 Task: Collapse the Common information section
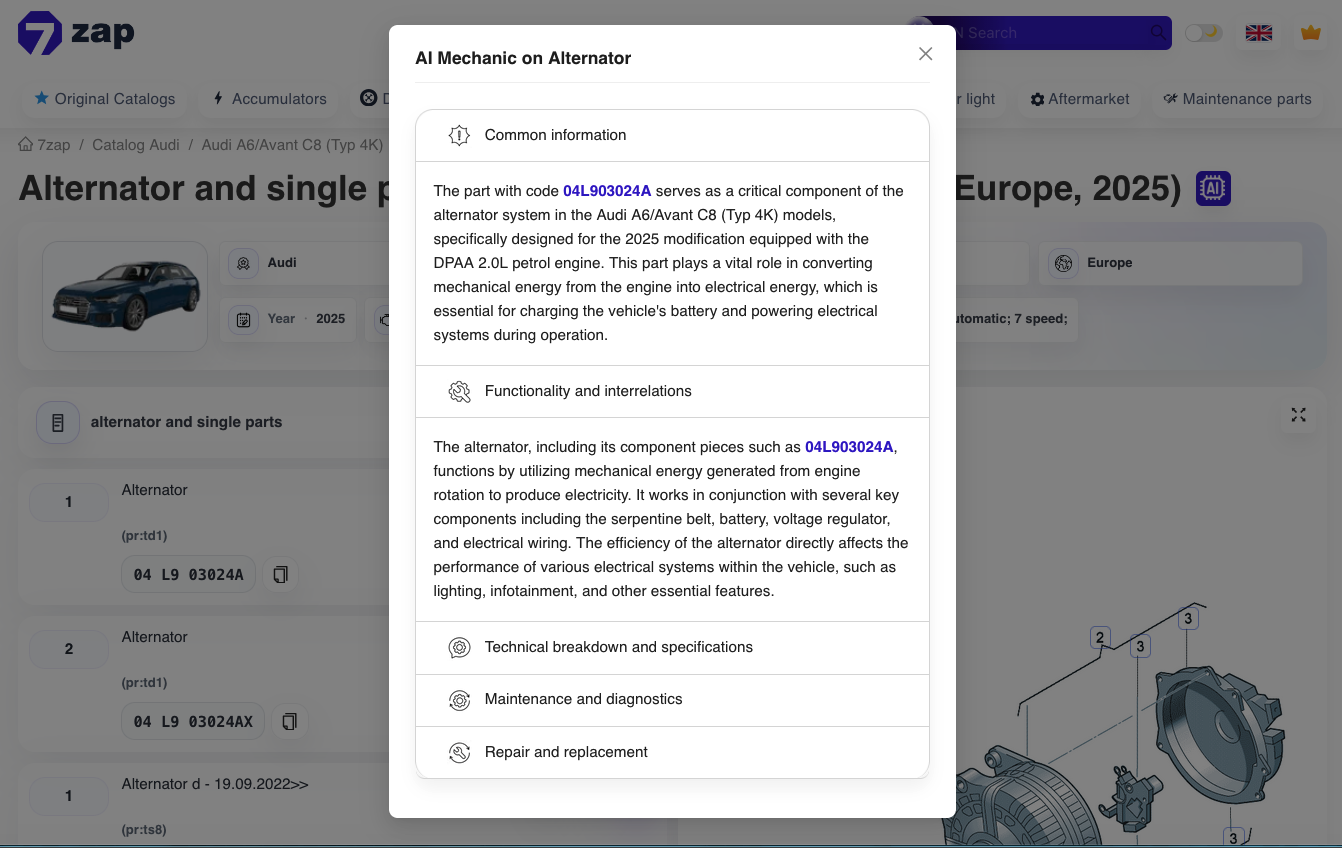(672, 135)
